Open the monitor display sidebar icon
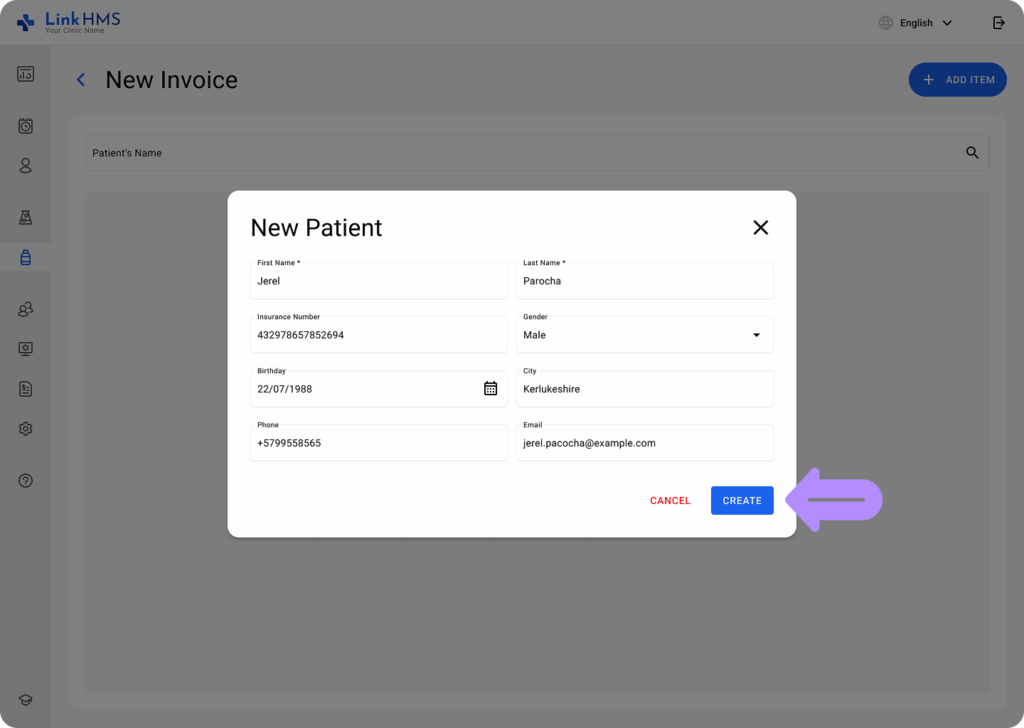 [25, 349]
